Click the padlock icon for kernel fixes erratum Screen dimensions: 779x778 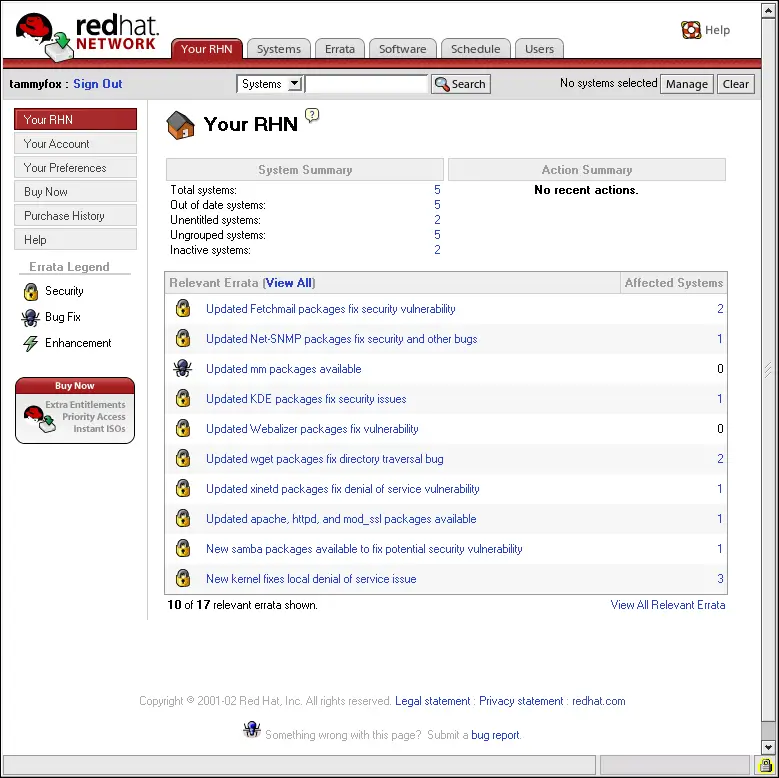pos(183,579)
